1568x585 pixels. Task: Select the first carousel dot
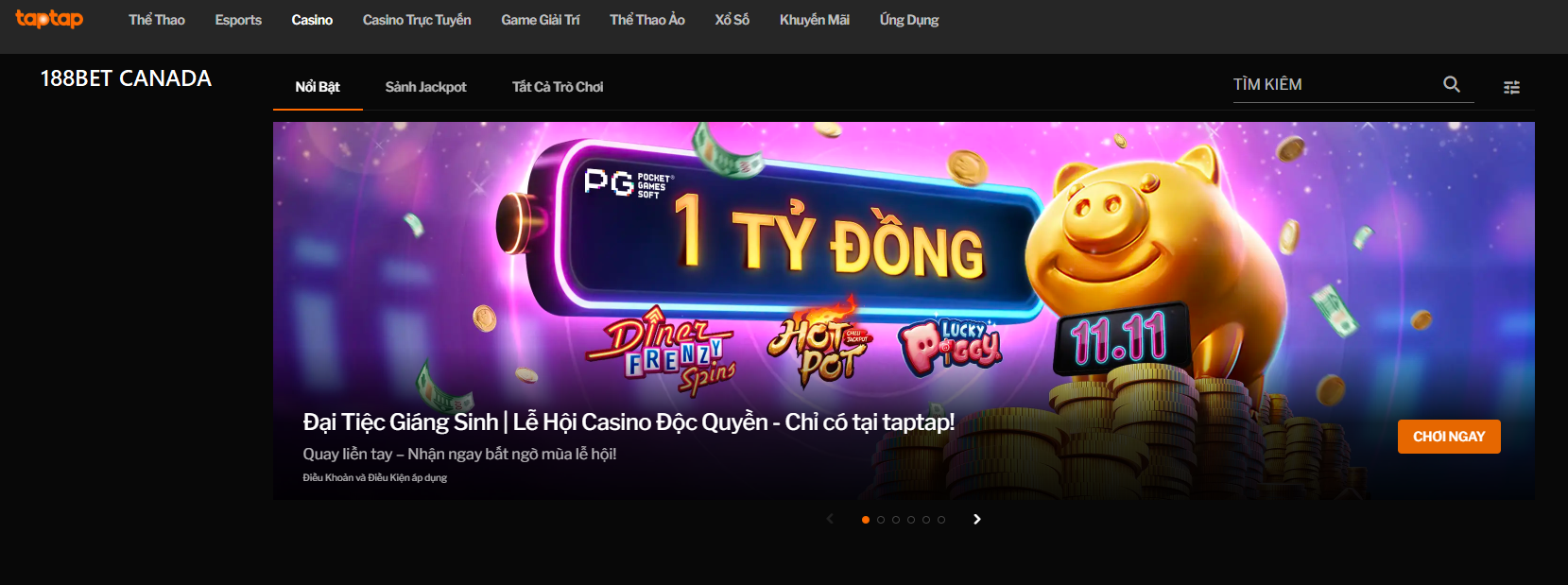point(866,520)
